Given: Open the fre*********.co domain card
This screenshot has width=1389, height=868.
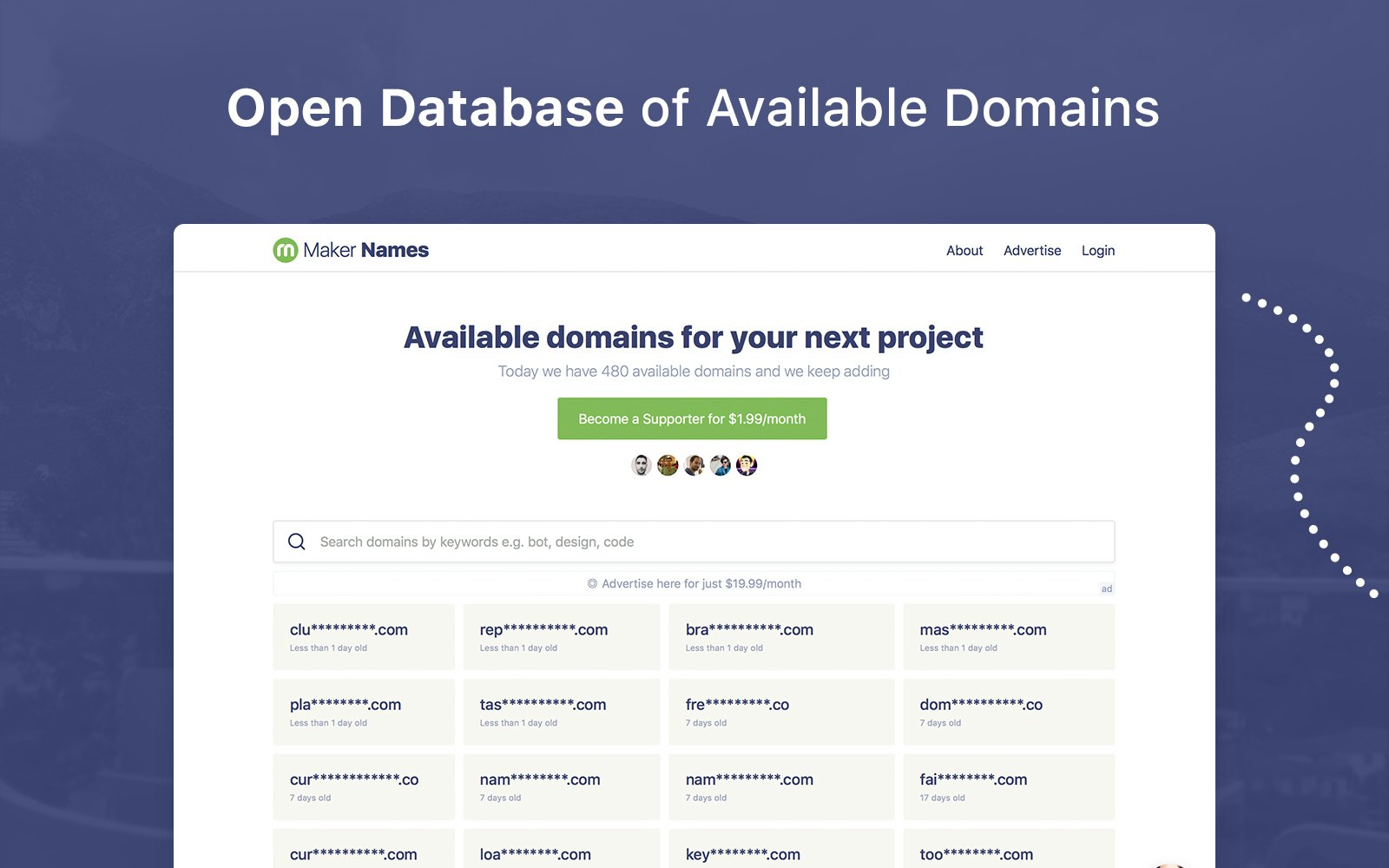Looking at the screenshot, I should coord(781,712).
